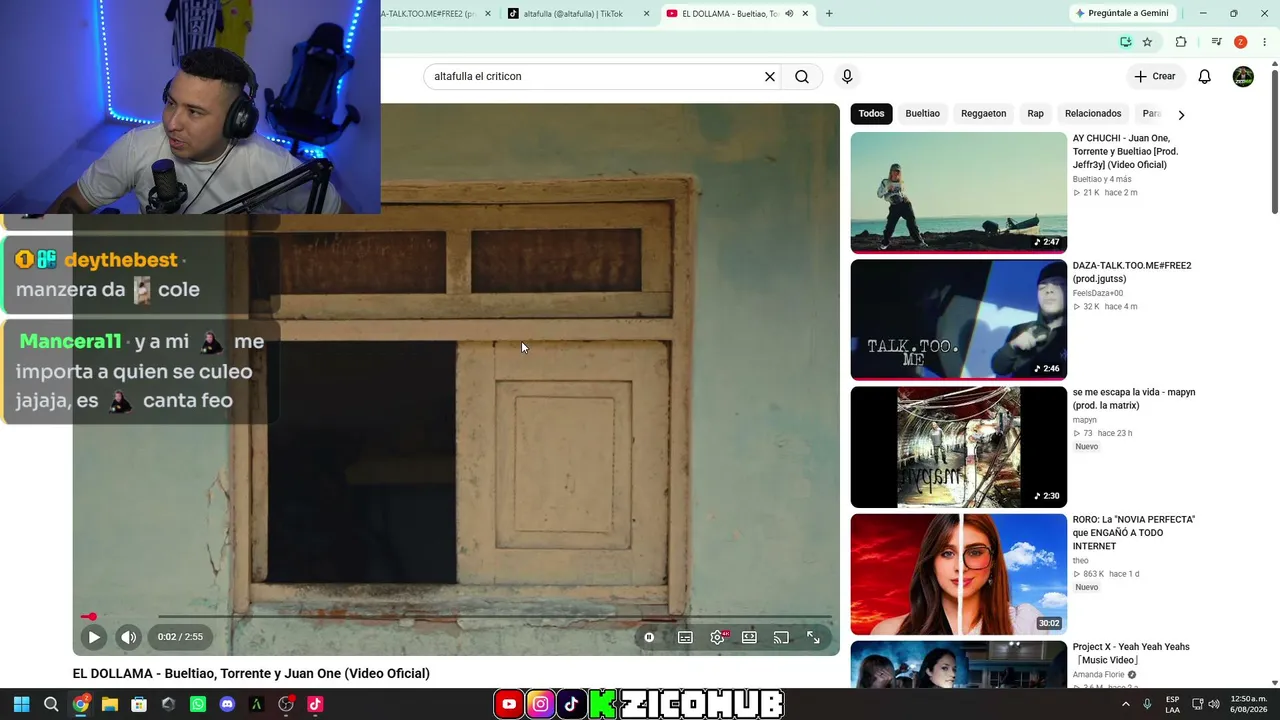Expand the hidden system tray icons
The width and height of the screenshot is (1280, 720).
(x=1126, y=704)
